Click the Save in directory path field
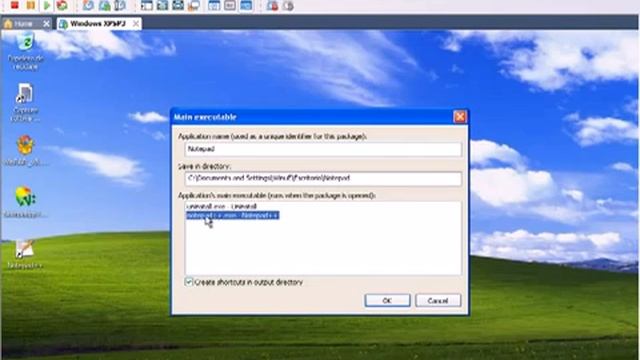The image size is (640, 360). coord(323,178)
